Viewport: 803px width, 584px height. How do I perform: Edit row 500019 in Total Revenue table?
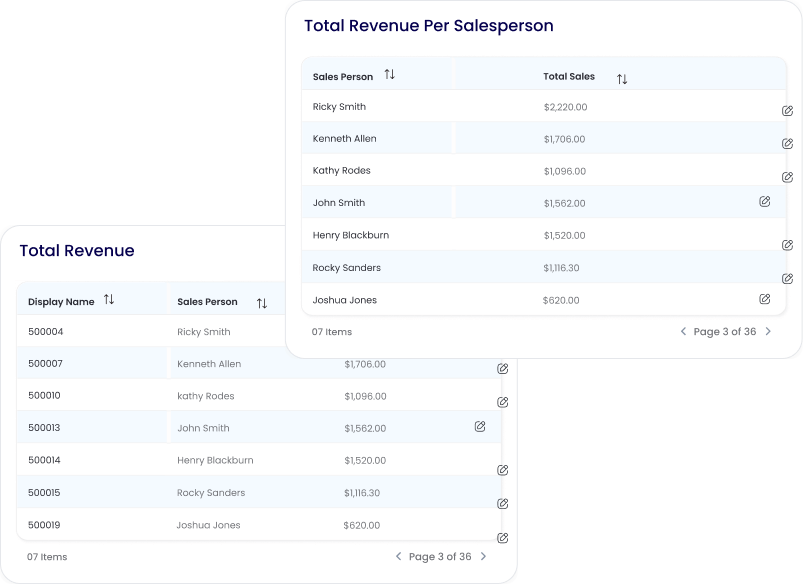point(503,537)
